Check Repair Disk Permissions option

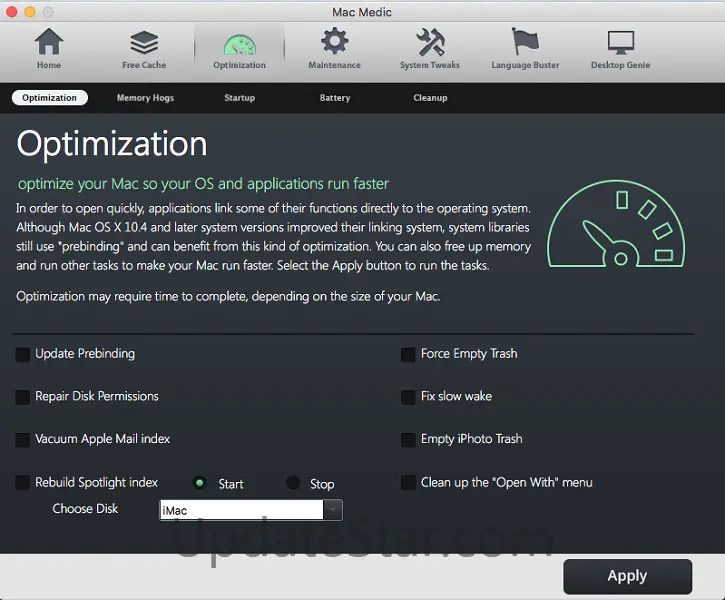click(23, 397)
